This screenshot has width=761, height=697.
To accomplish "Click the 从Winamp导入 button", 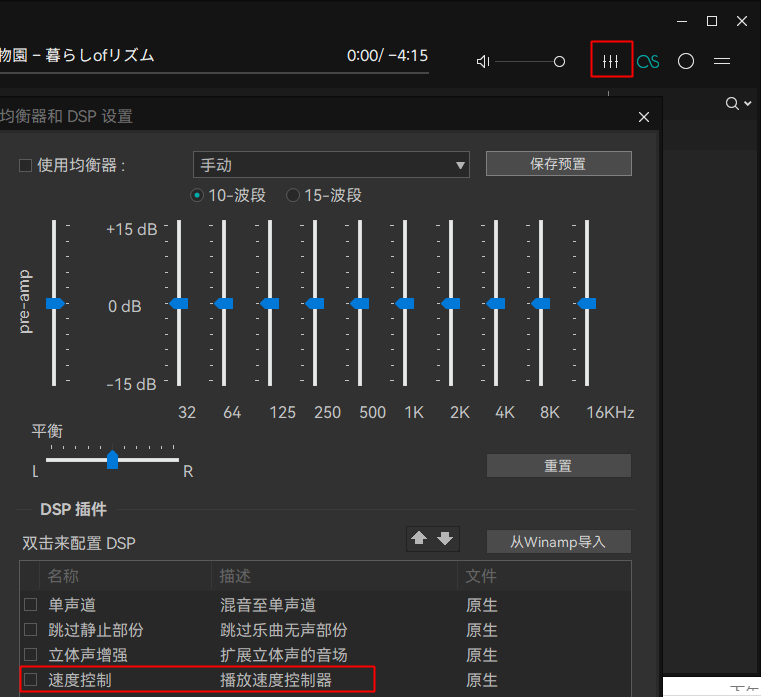I will [x=558, y=542].
